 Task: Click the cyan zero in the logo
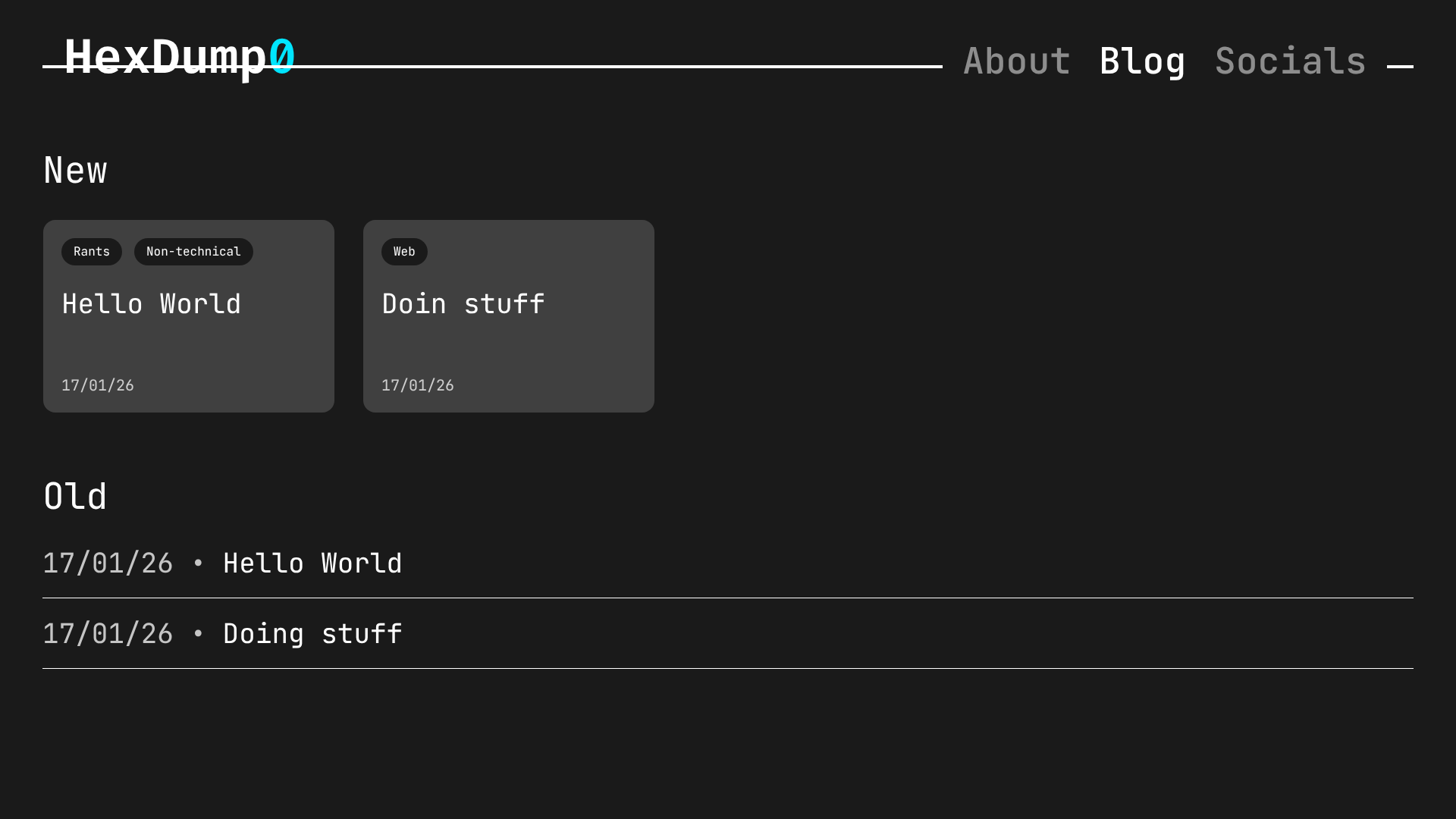[282, 57]
